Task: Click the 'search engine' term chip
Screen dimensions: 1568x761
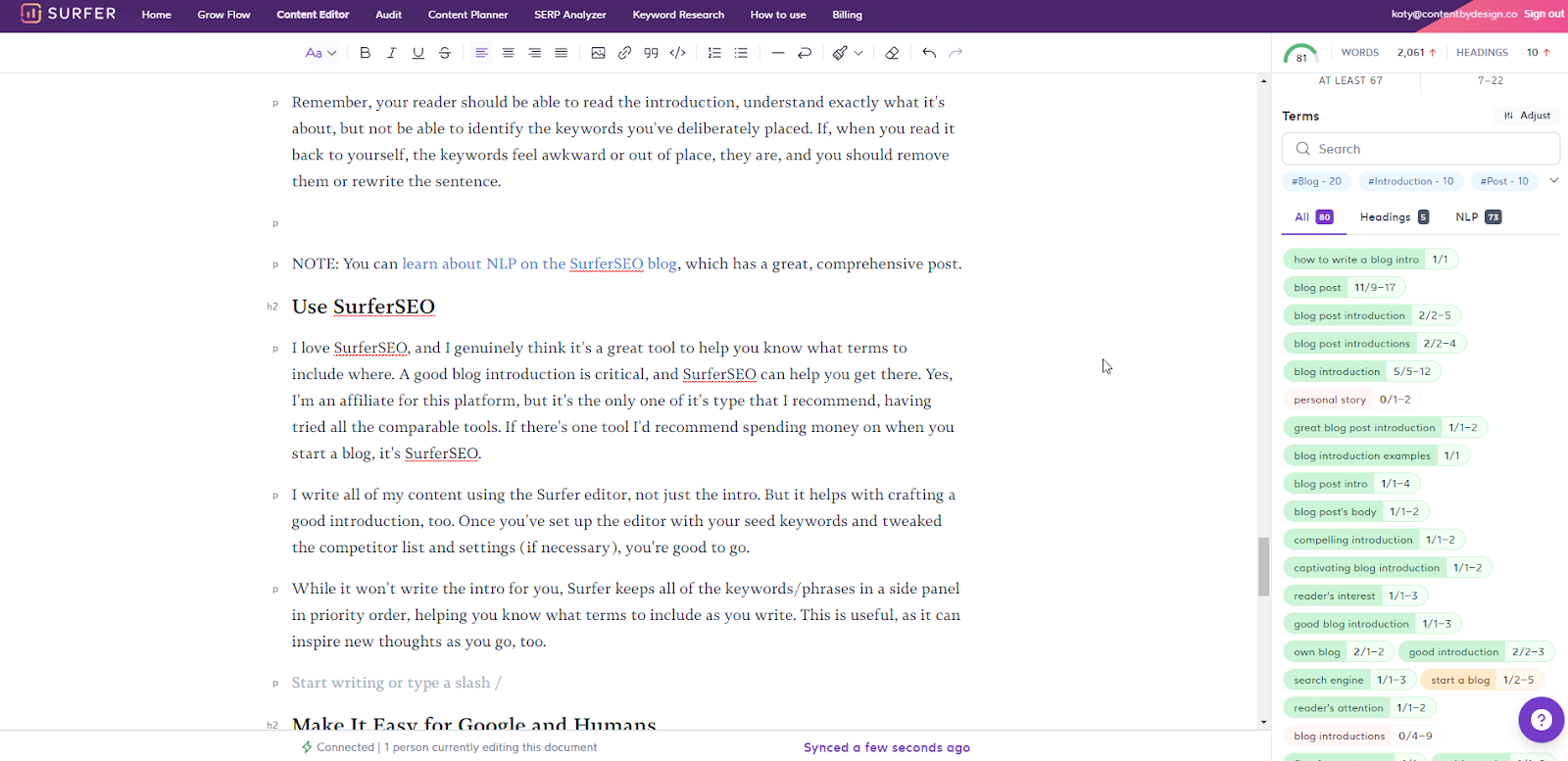Action: 1349,680
